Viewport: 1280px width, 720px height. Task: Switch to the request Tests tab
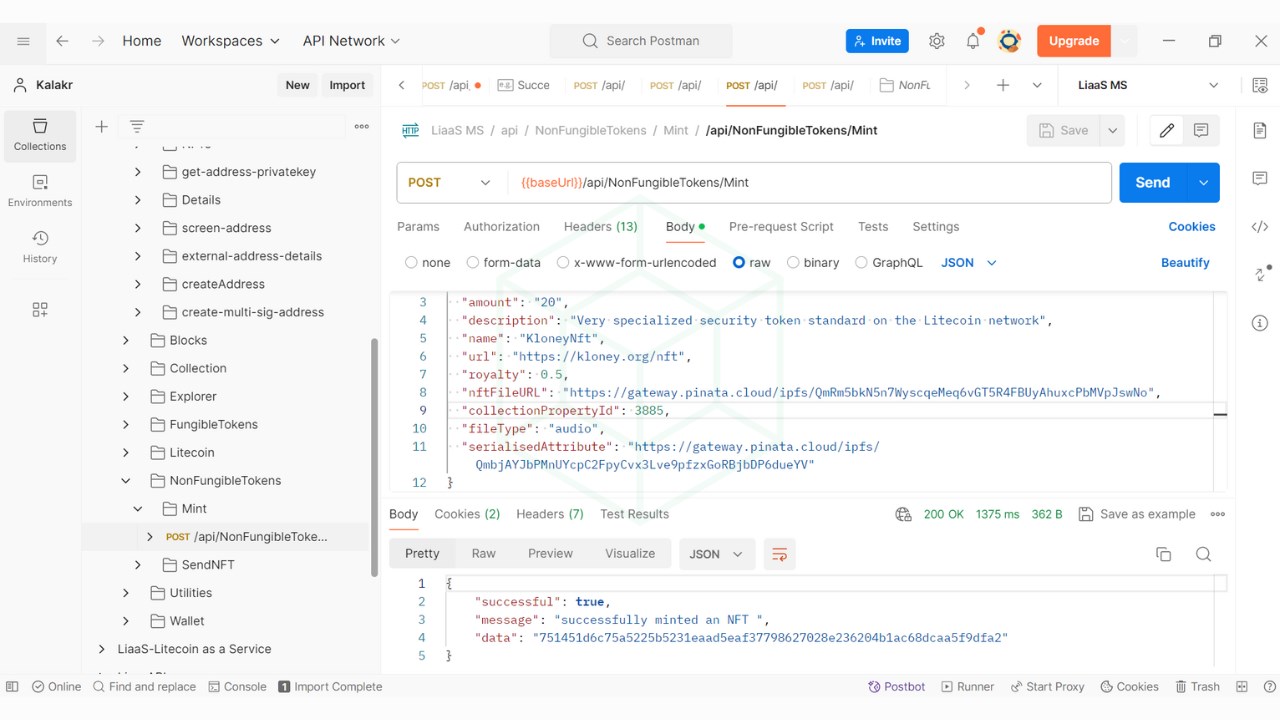point(873,227)
